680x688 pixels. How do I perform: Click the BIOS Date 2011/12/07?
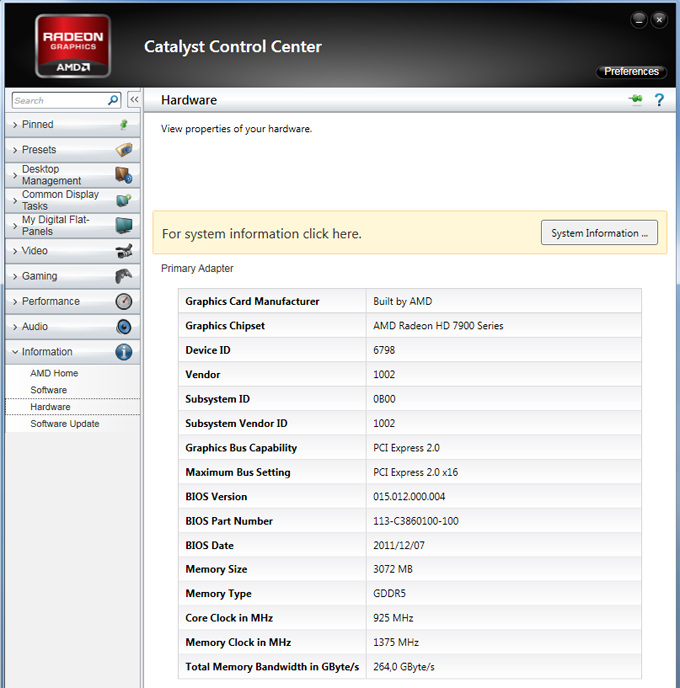[x=399, y=545]
